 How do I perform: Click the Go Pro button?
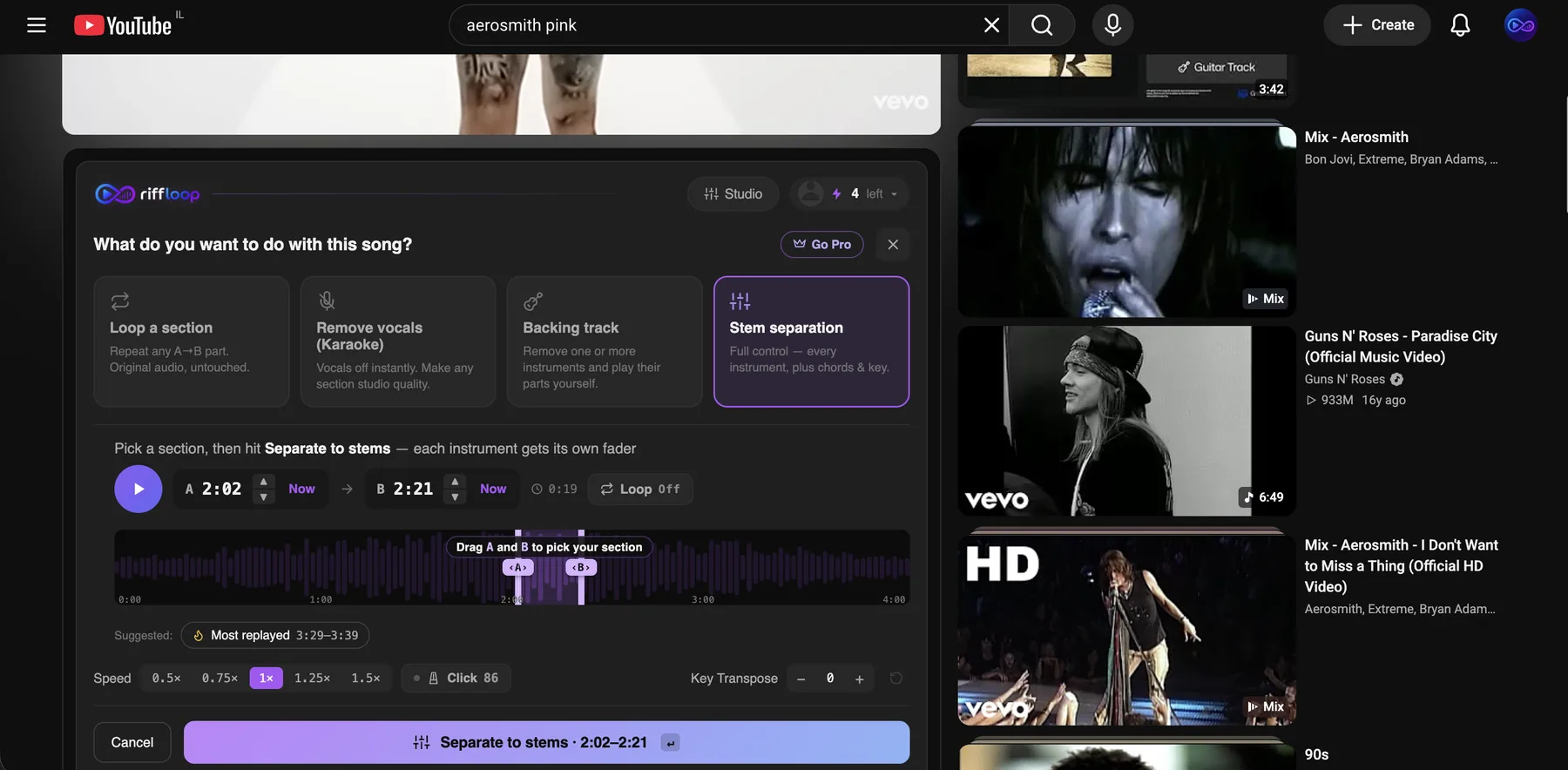click(821, 245)
